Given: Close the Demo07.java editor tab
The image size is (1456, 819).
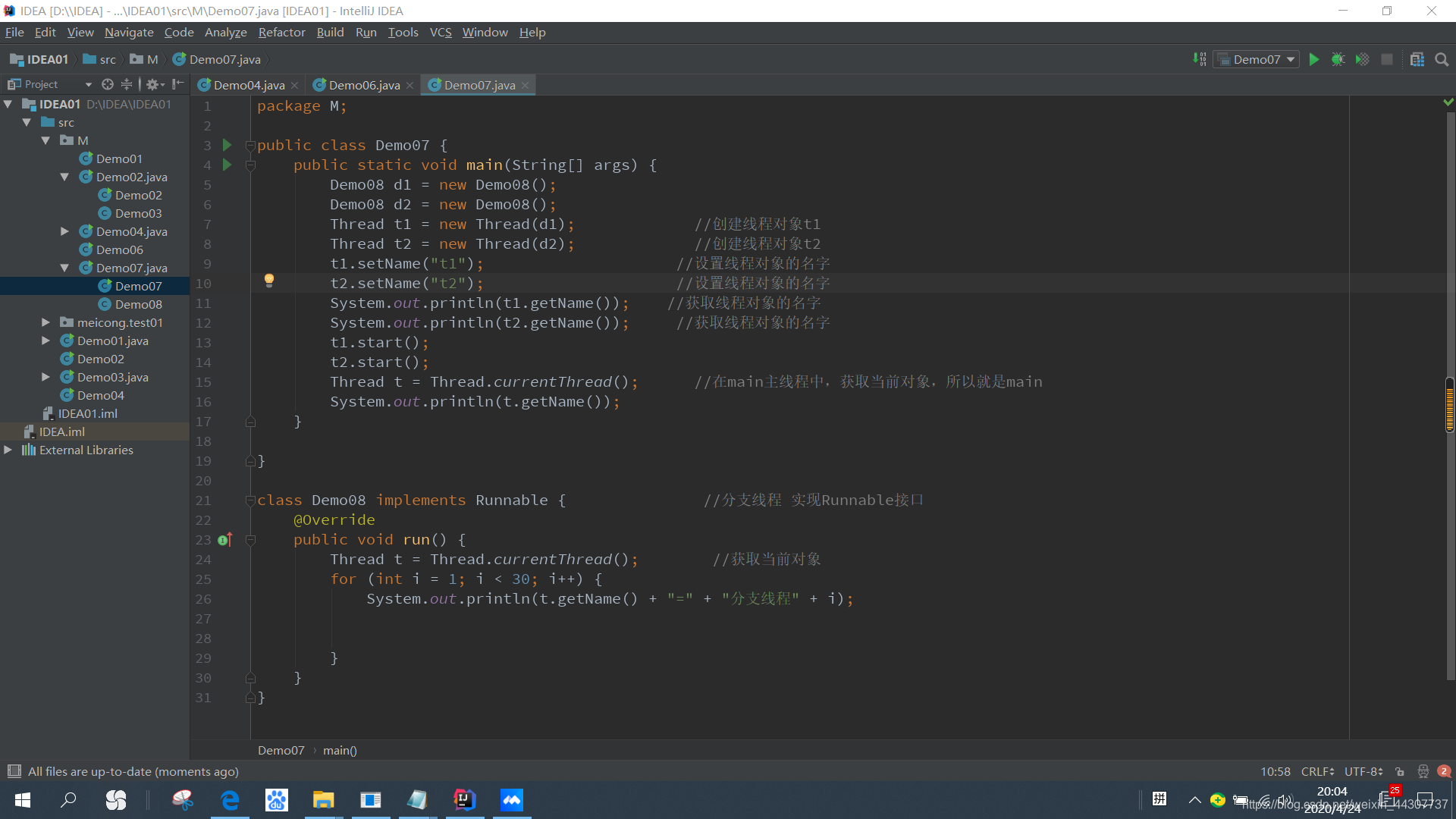Looking at the screenshot, I should (x=525, y=85).
